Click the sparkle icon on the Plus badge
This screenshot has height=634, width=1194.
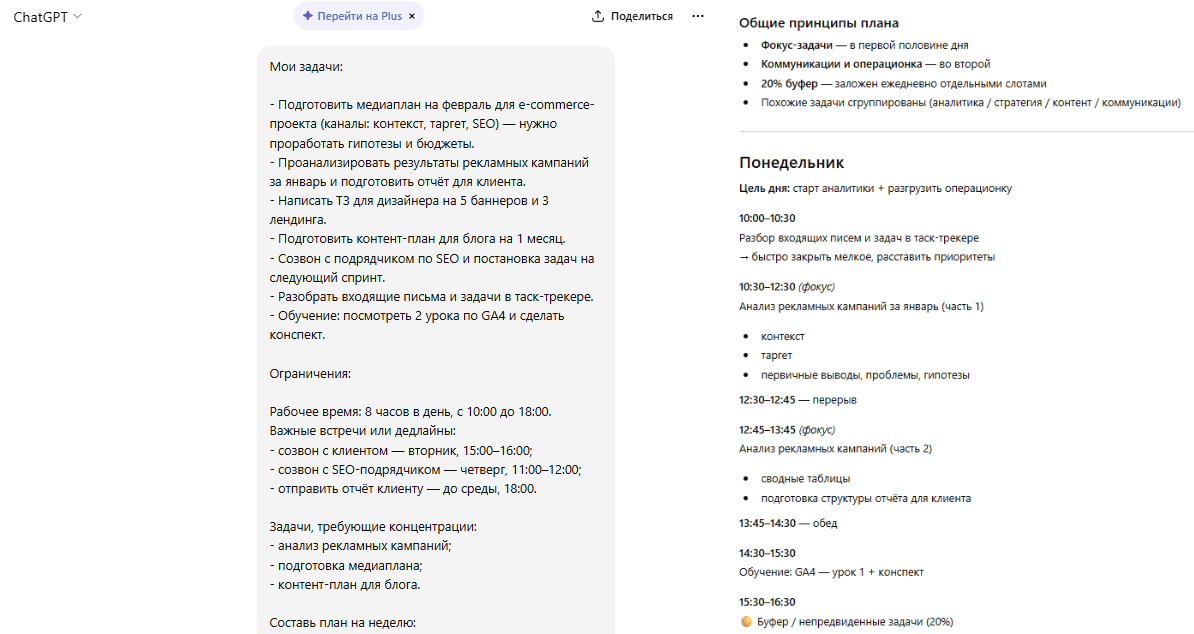pyautogui.click(x=305, y=15)
